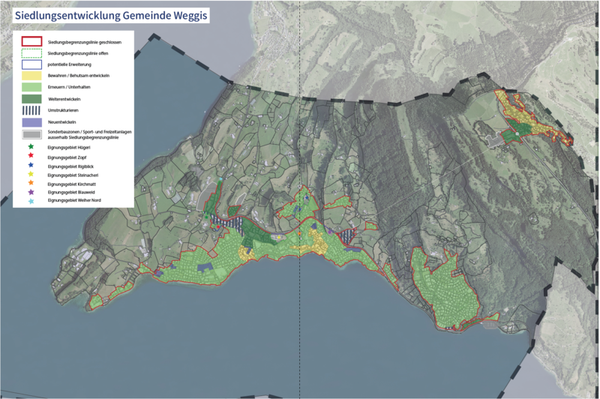Click legend text Eignungsgebiet Rigiblick
The width and height of the screenshot is (600, 399).
pos(70,167)
